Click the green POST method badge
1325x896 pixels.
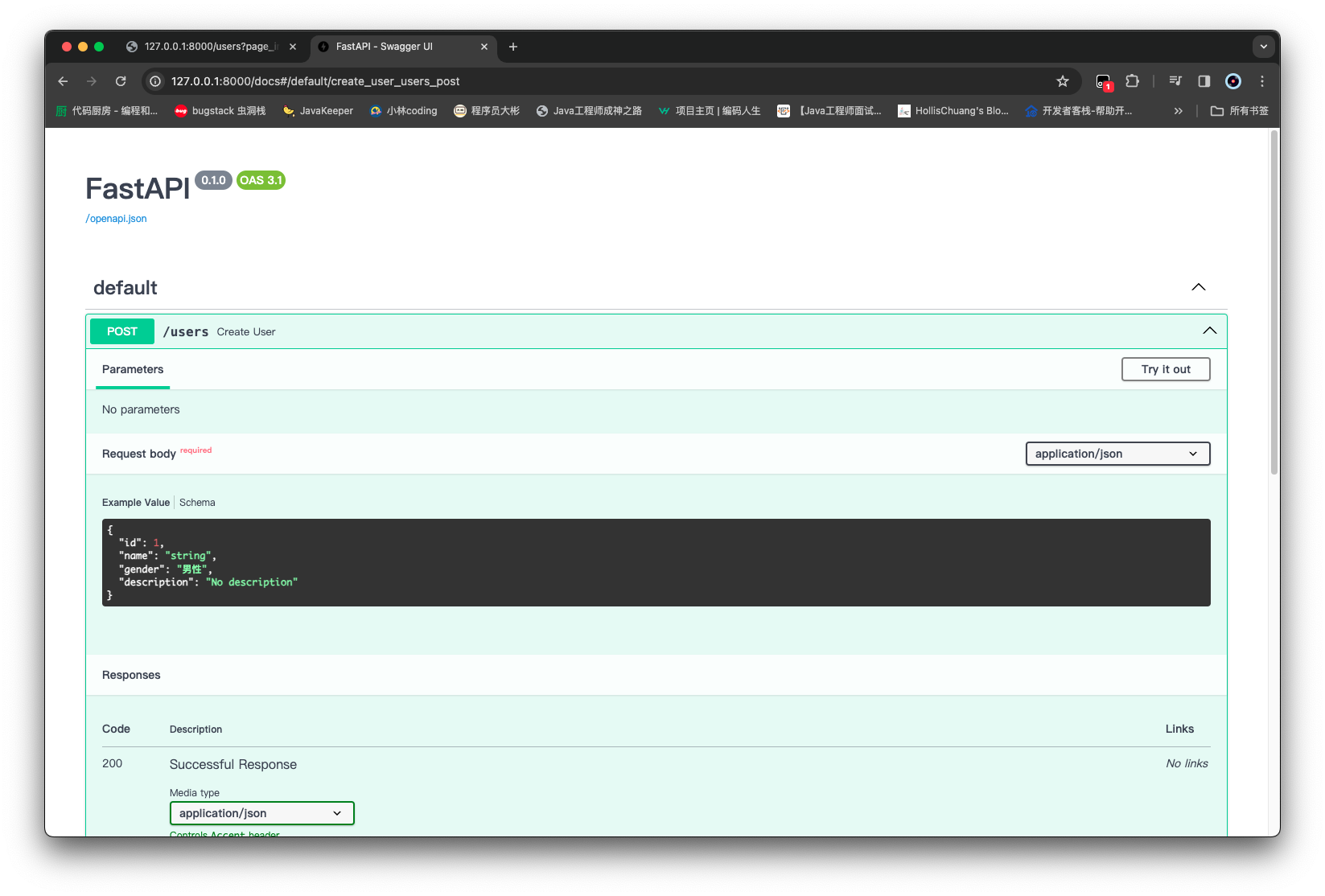122,331
